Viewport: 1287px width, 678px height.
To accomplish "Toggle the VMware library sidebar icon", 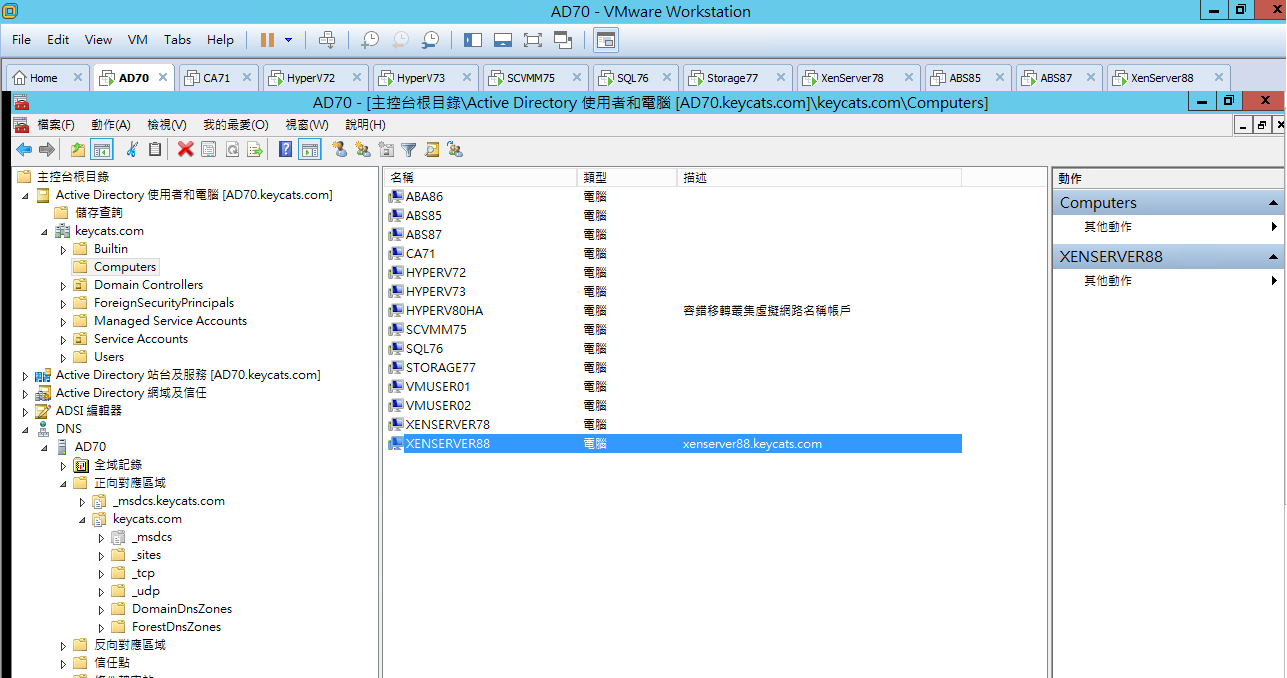I will coord(473,40).
